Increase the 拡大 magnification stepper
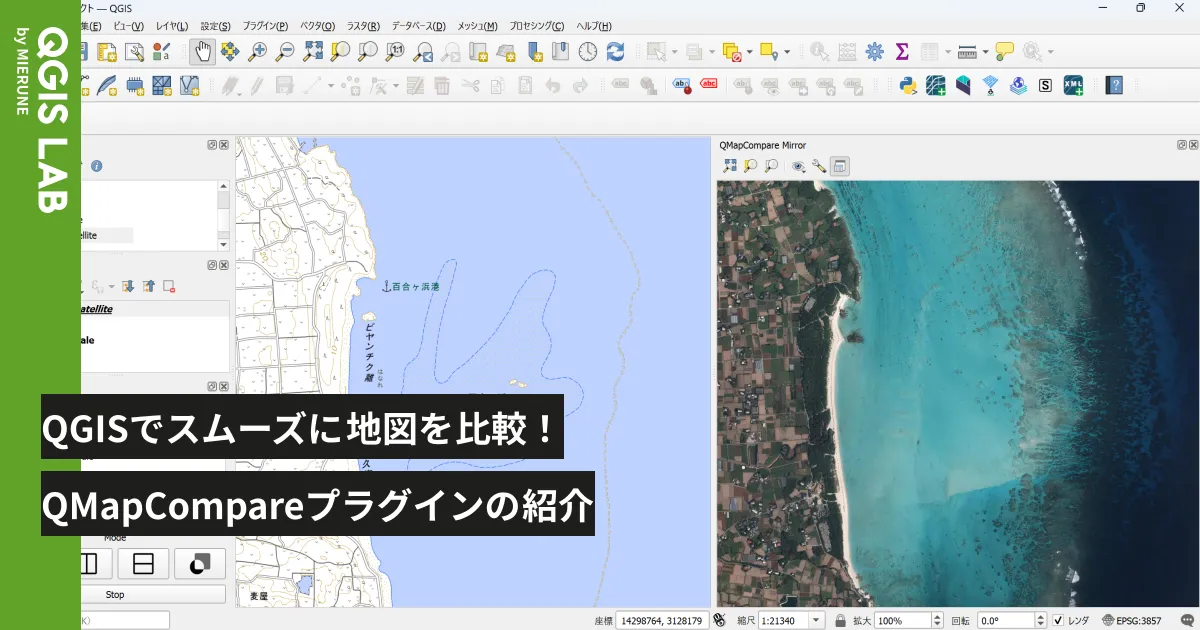 [935, 616]
